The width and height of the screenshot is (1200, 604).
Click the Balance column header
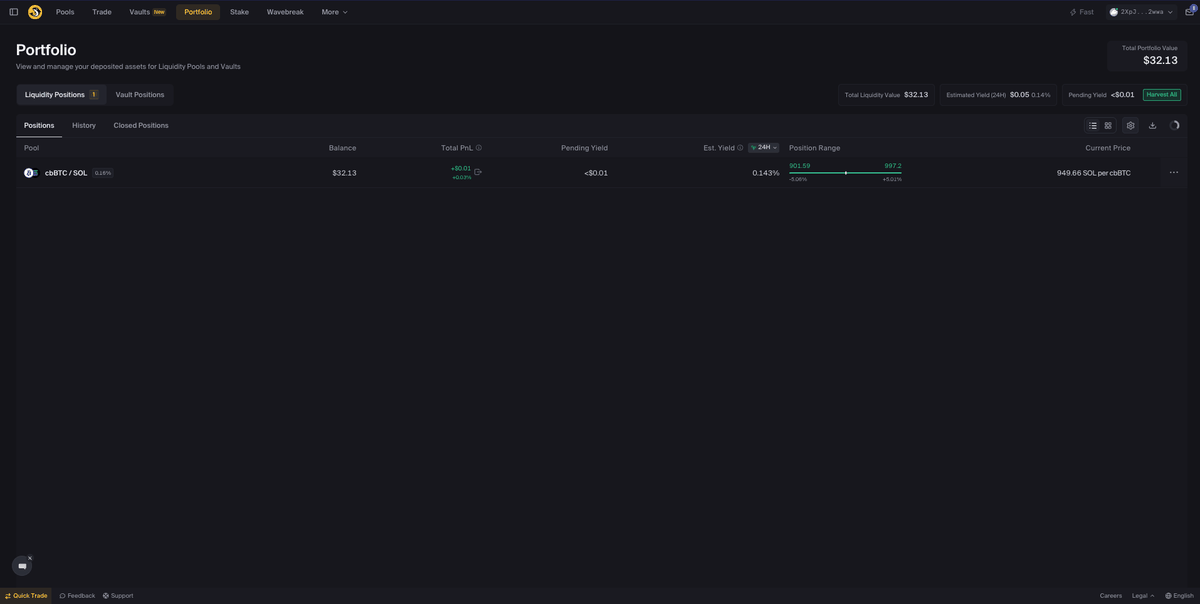pos(342,148)
